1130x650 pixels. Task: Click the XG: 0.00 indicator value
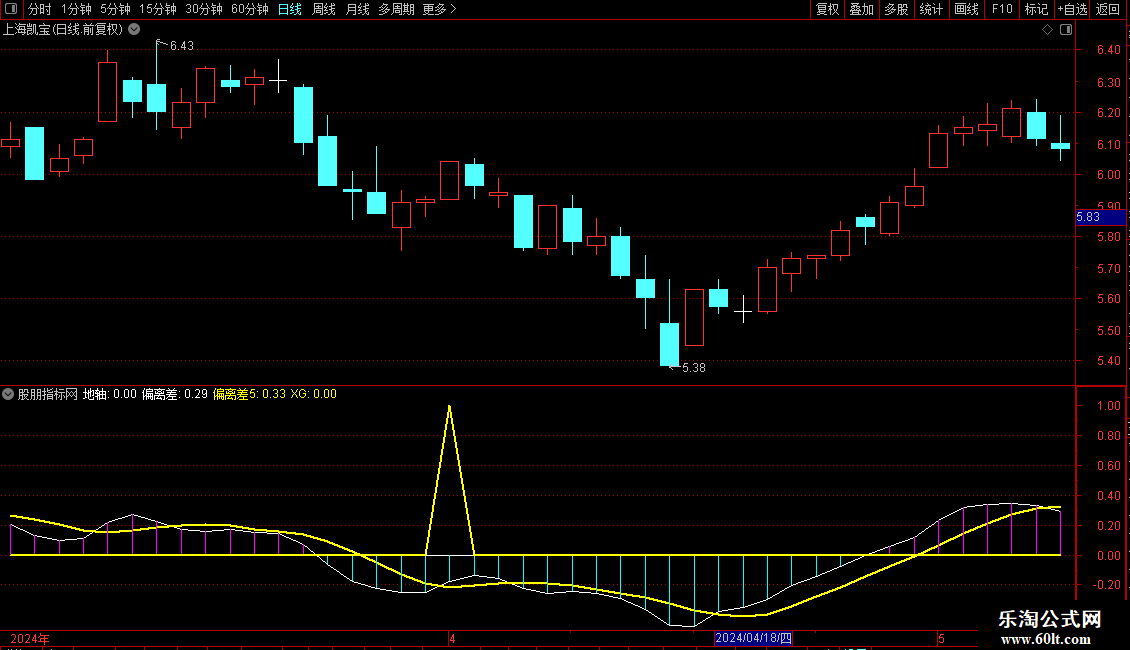[313, 394]
